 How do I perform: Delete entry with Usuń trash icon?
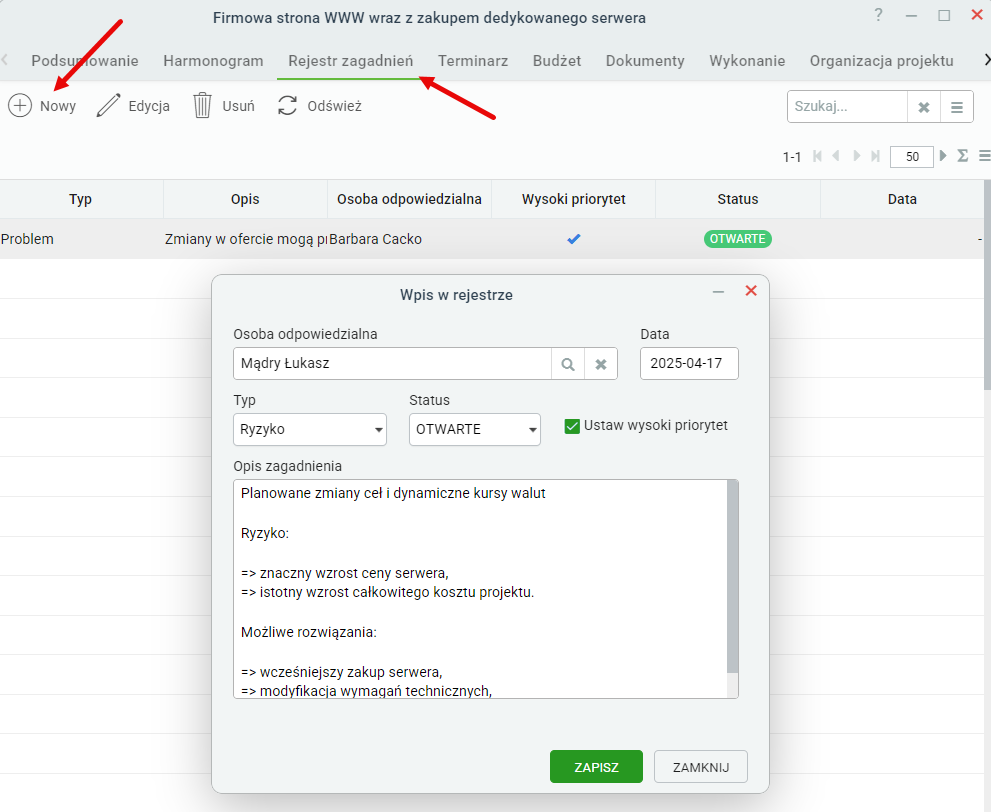coord(202,106)
